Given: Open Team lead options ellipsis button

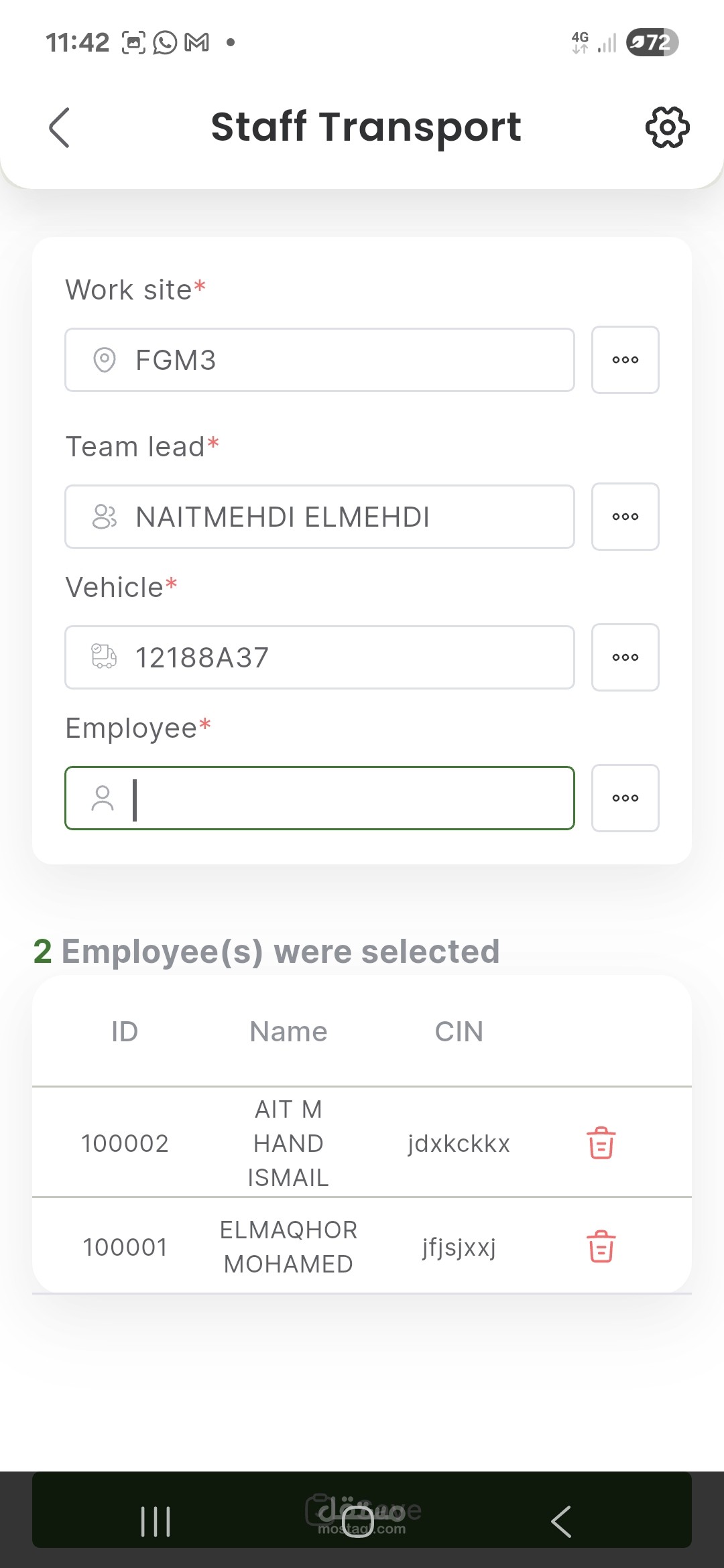Looking at the screenshot, I should [x=625, y=517].
